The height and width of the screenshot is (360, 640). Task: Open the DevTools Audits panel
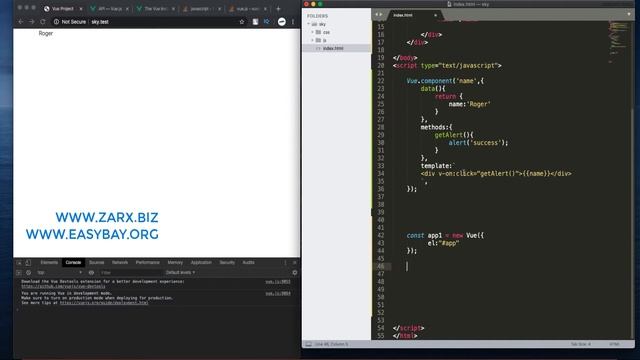click(x=249, y=262)
